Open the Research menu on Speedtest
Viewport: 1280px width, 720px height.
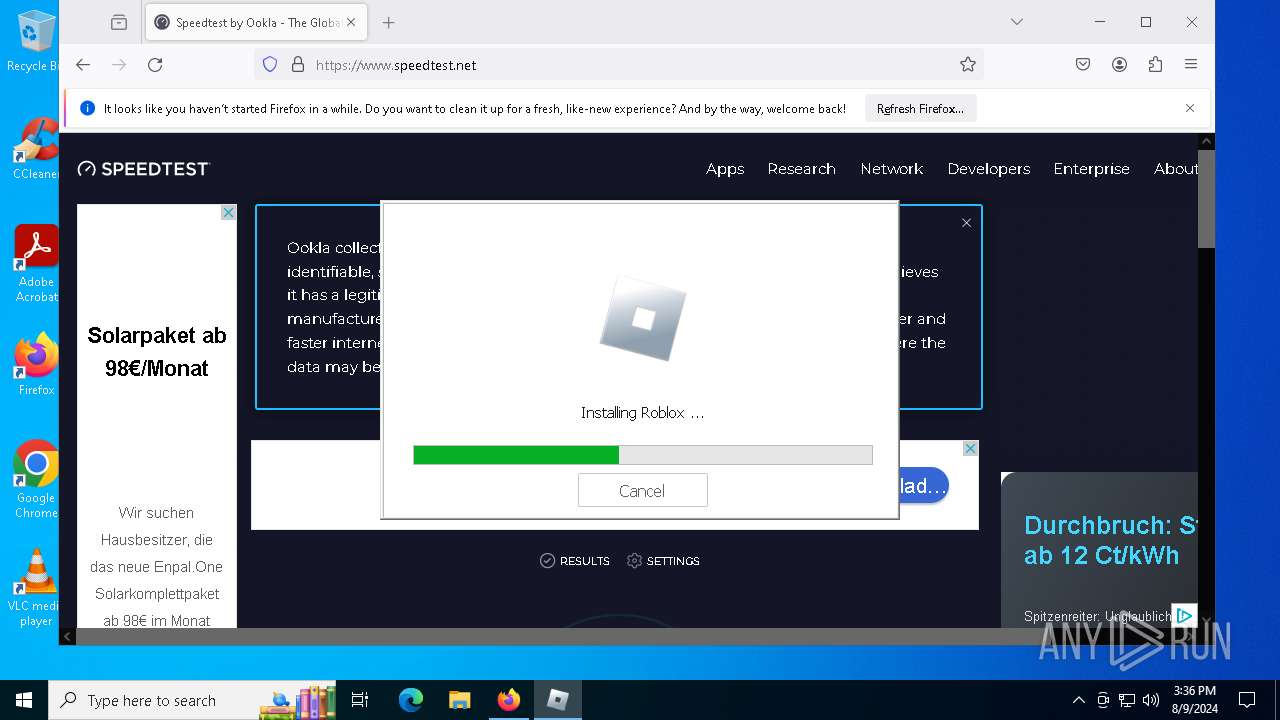point(801,169)
